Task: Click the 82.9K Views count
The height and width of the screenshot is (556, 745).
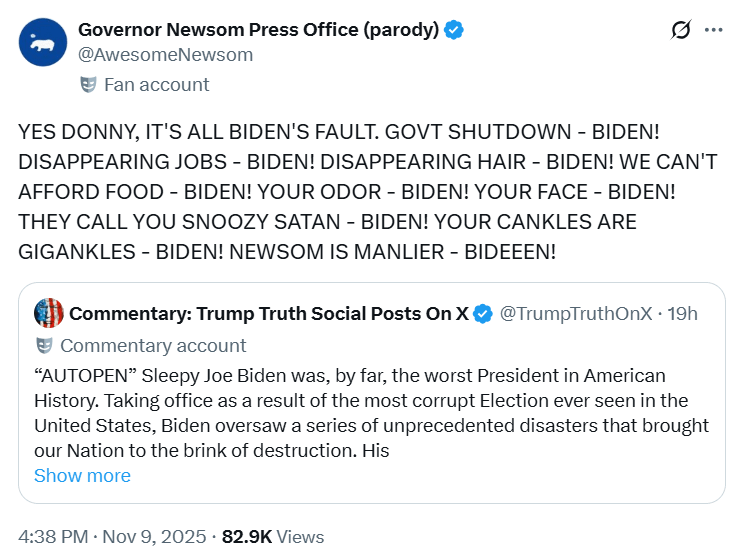Action: point(273,537)
